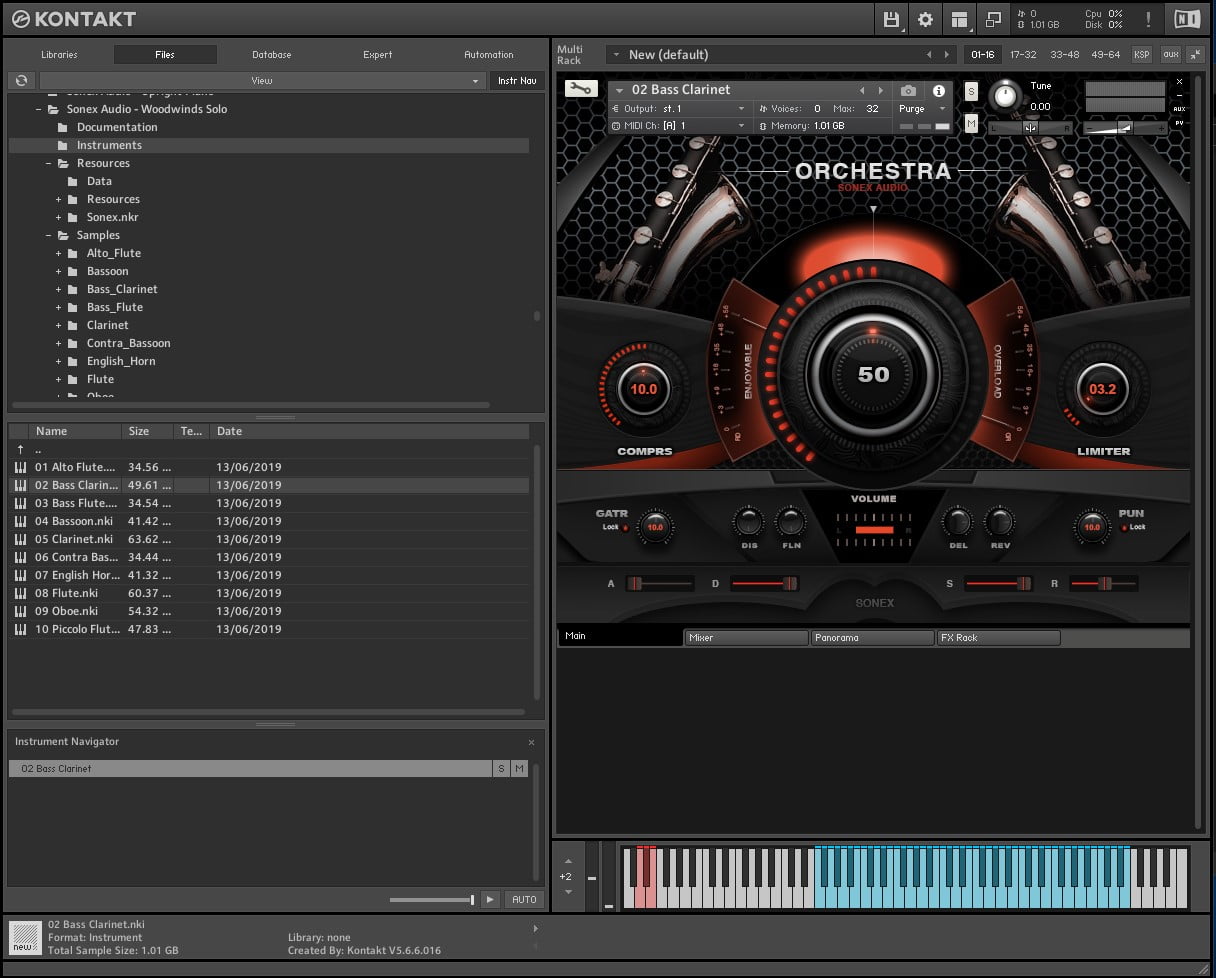Switch to the Database browser tab
The width and height of the screenshot is (1216, 978).
(272, 55)
